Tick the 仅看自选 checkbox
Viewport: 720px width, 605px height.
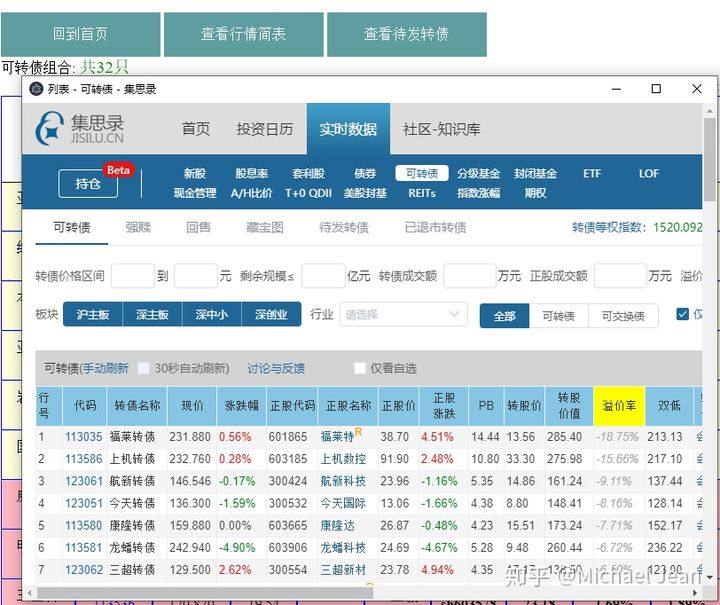click(x=360, y=368)
